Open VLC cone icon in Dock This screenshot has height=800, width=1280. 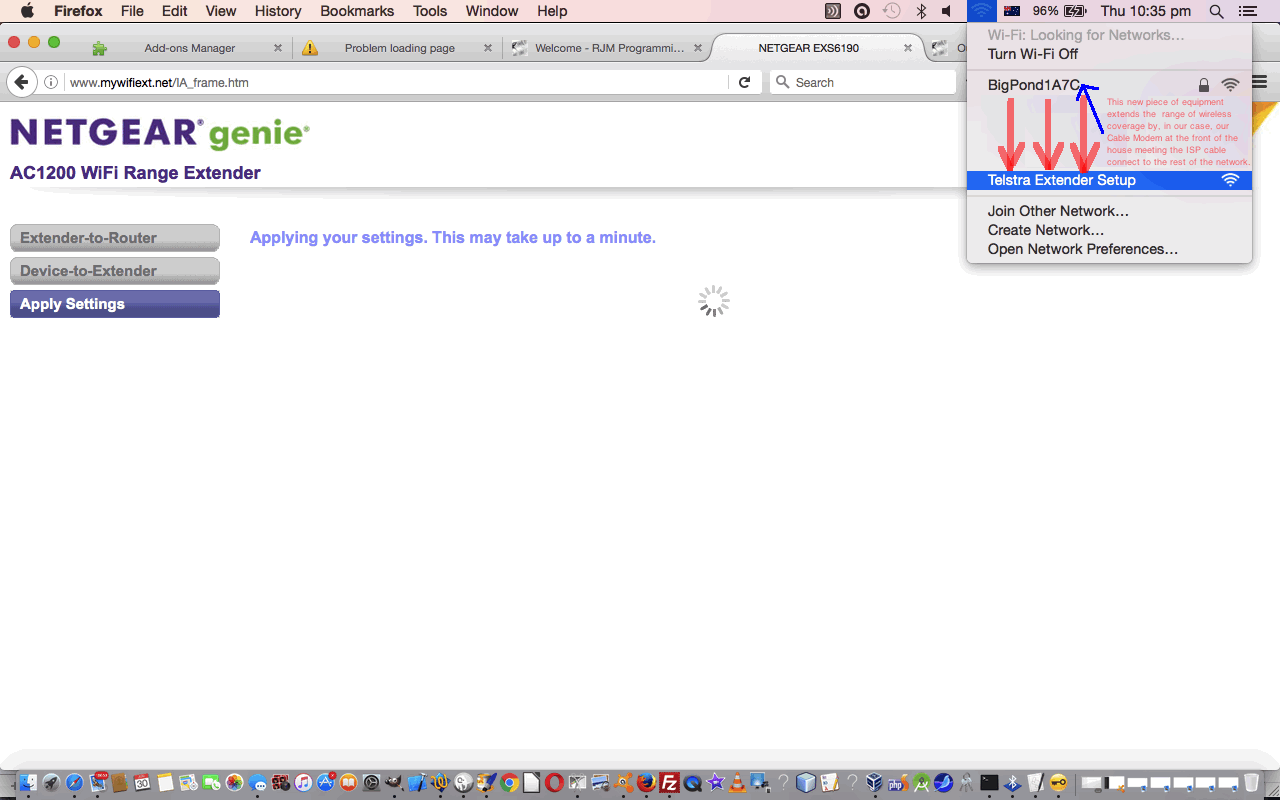coord(738,783)
